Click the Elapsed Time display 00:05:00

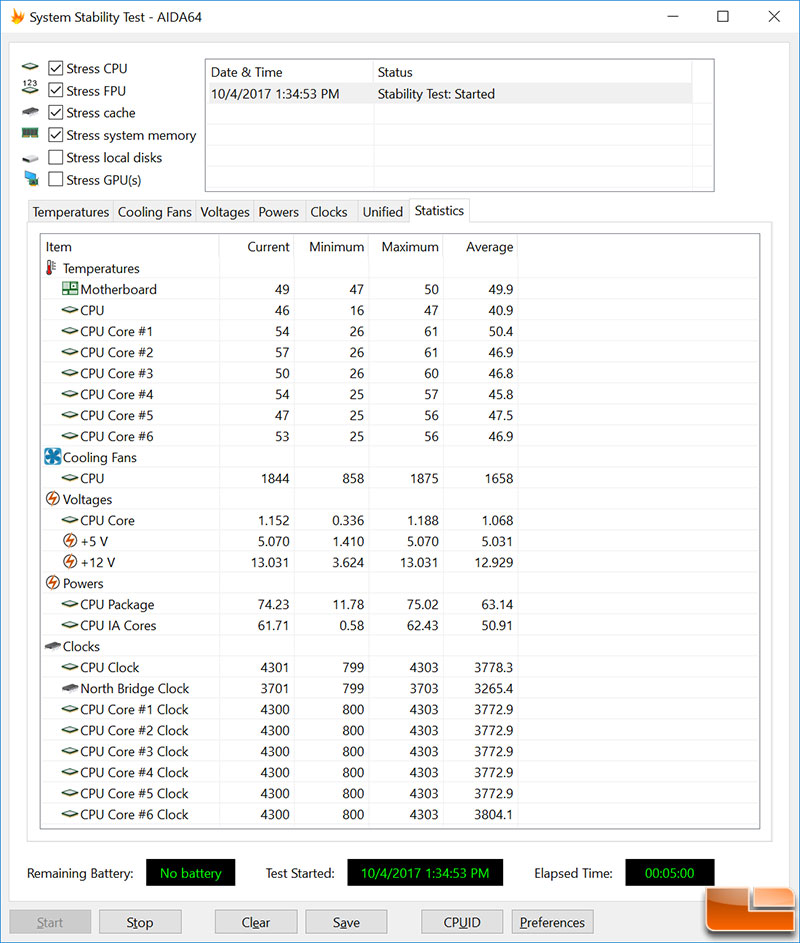669,873
